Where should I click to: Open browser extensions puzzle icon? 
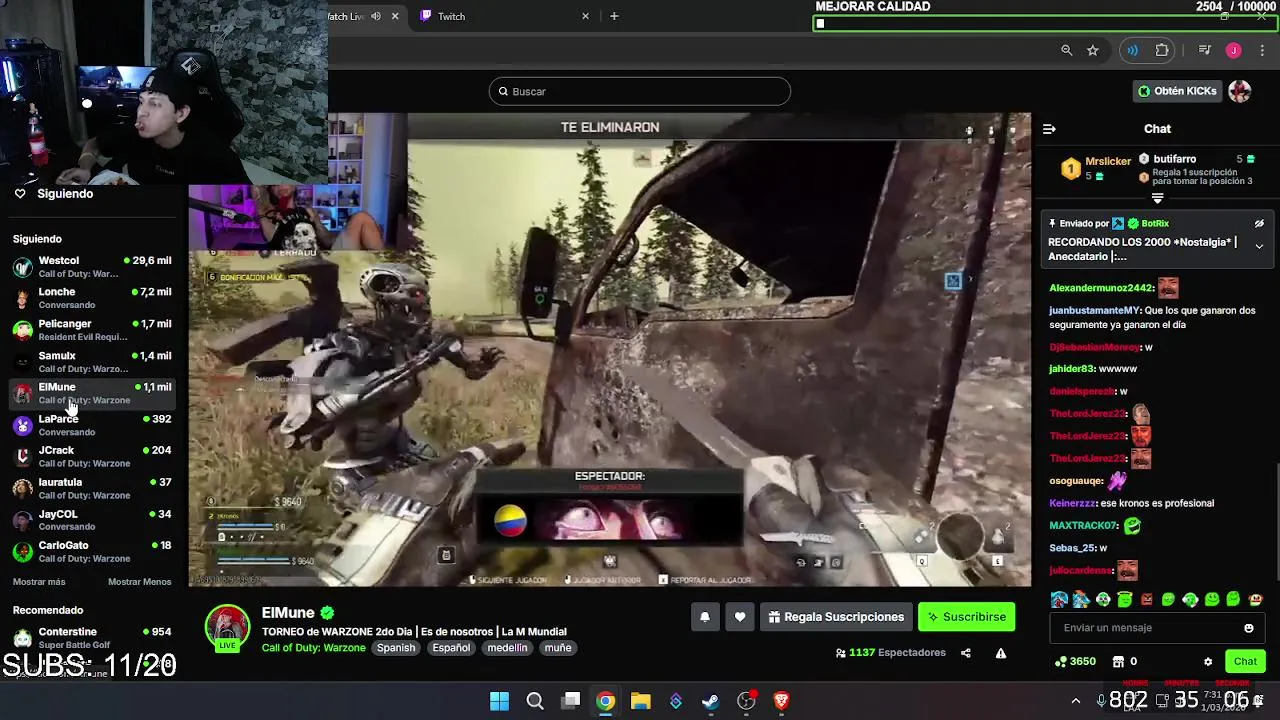click(1162, 50)
